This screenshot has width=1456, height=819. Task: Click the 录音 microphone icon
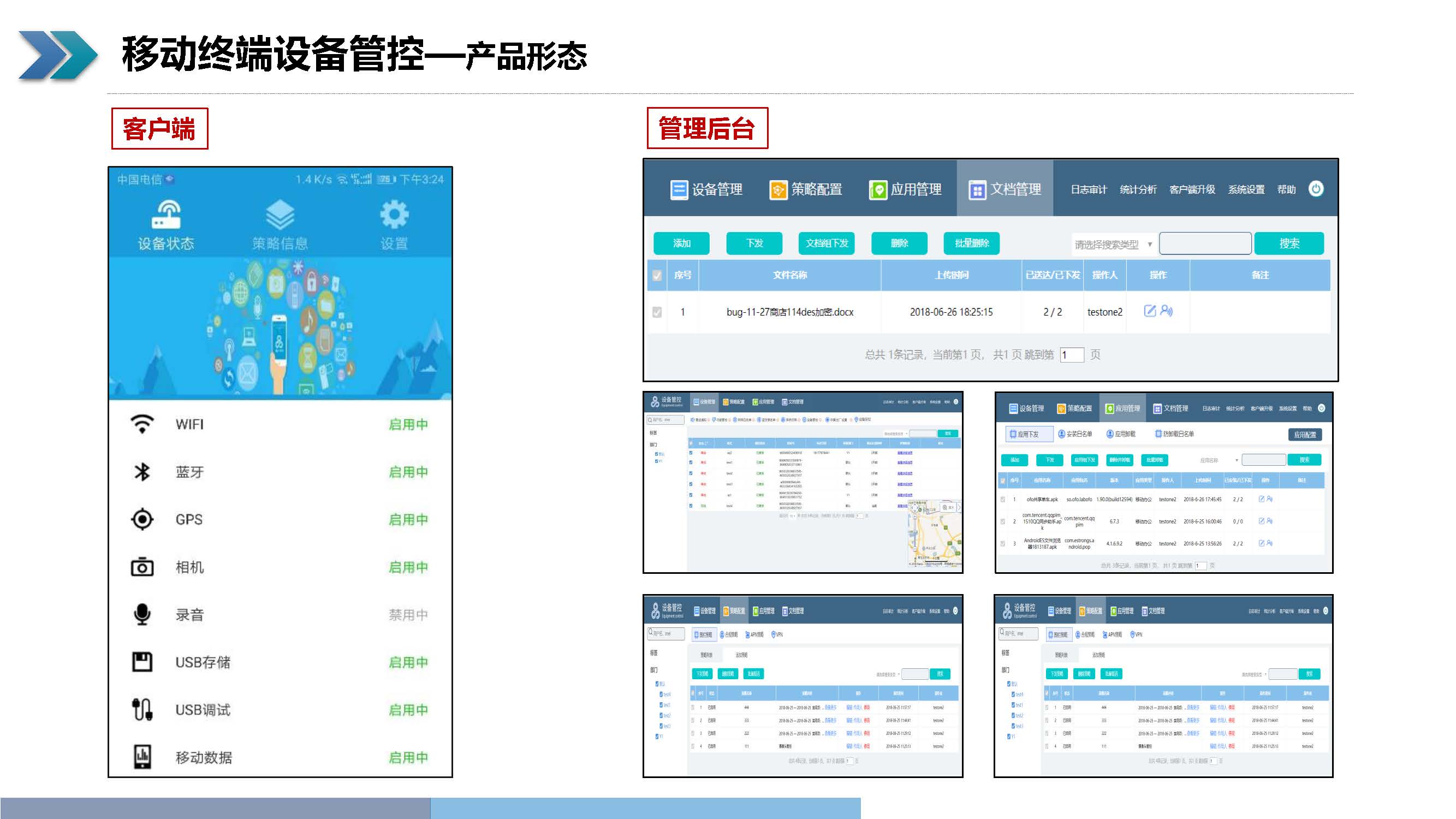[142, 614]
